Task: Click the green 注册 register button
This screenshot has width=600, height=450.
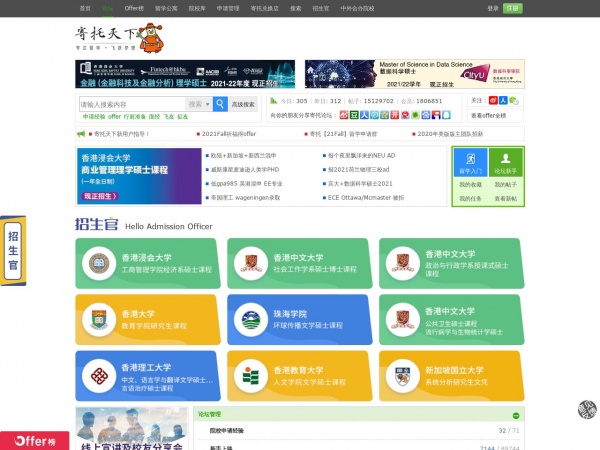Action: point(513,8)
